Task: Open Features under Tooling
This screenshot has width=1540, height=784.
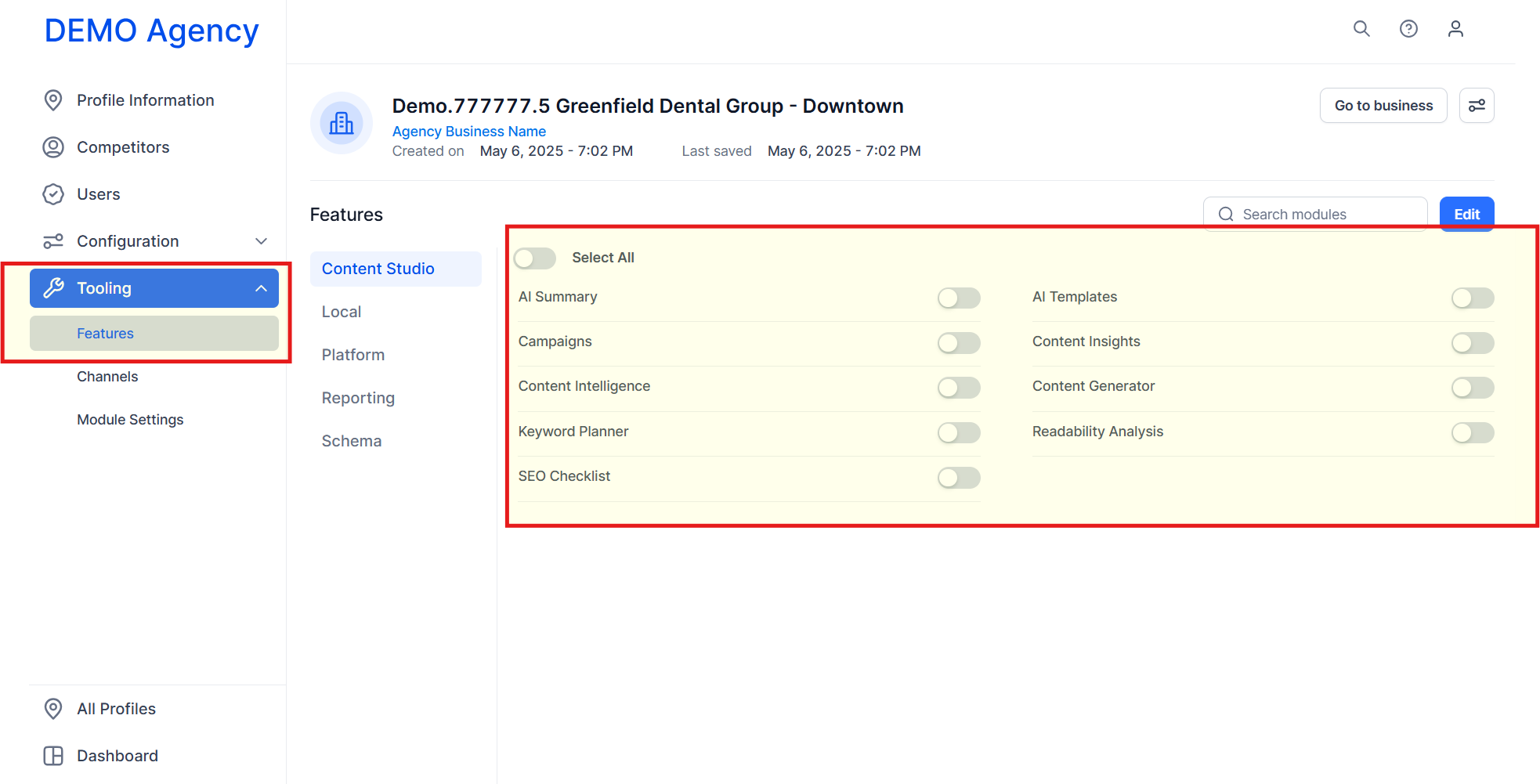Action: coord(154,334)
